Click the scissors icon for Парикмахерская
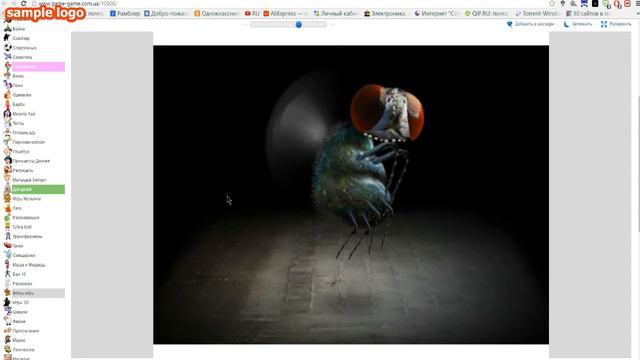Viewport: 640px width, 360px height. 8,142
